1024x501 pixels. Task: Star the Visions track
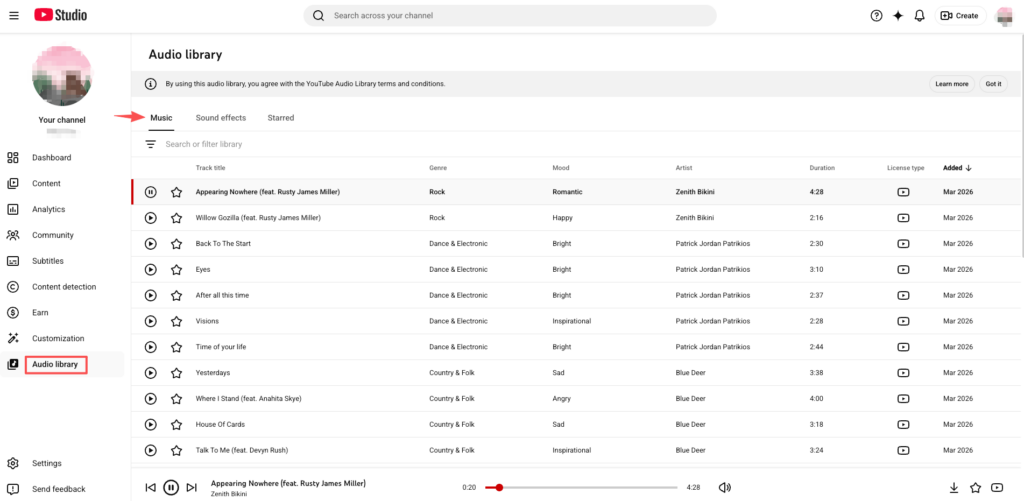click(176, 321)
